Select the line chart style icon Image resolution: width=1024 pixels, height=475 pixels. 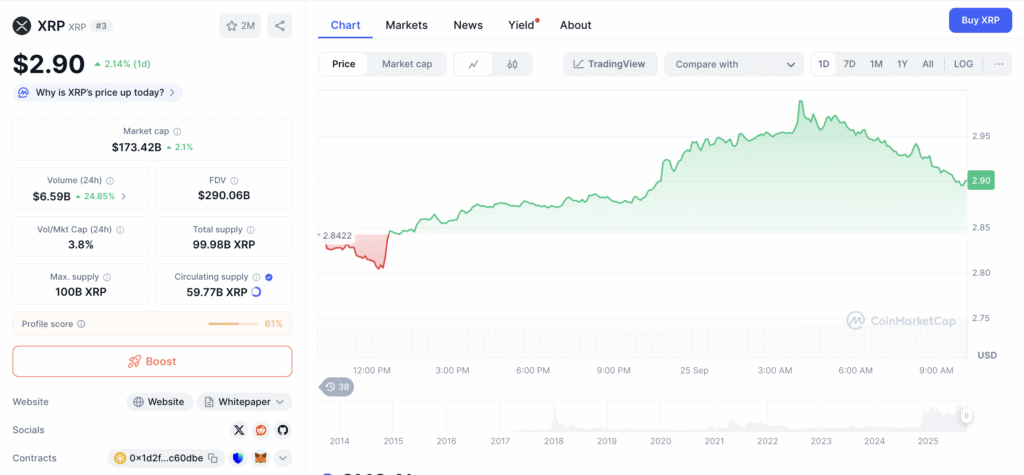click(473, 64)
